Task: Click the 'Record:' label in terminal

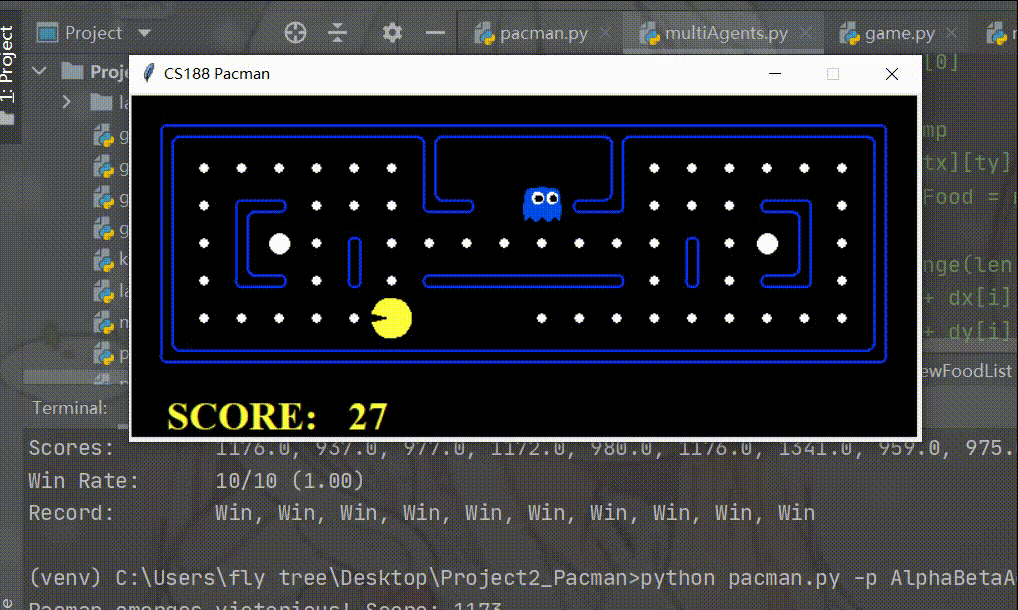Action: (71, 513)
